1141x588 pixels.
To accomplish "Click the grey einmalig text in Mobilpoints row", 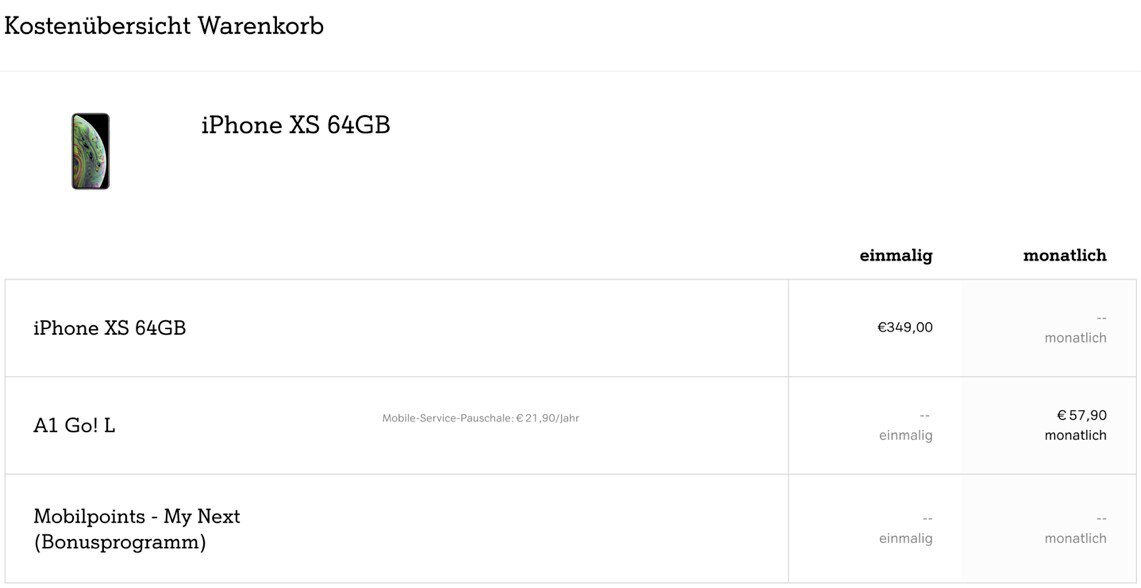I will (x=905, y=538).
